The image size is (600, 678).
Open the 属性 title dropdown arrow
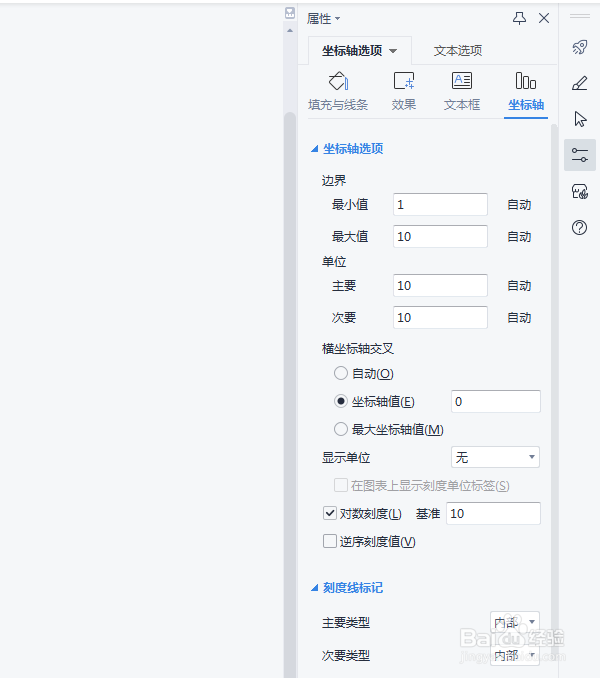338,19
